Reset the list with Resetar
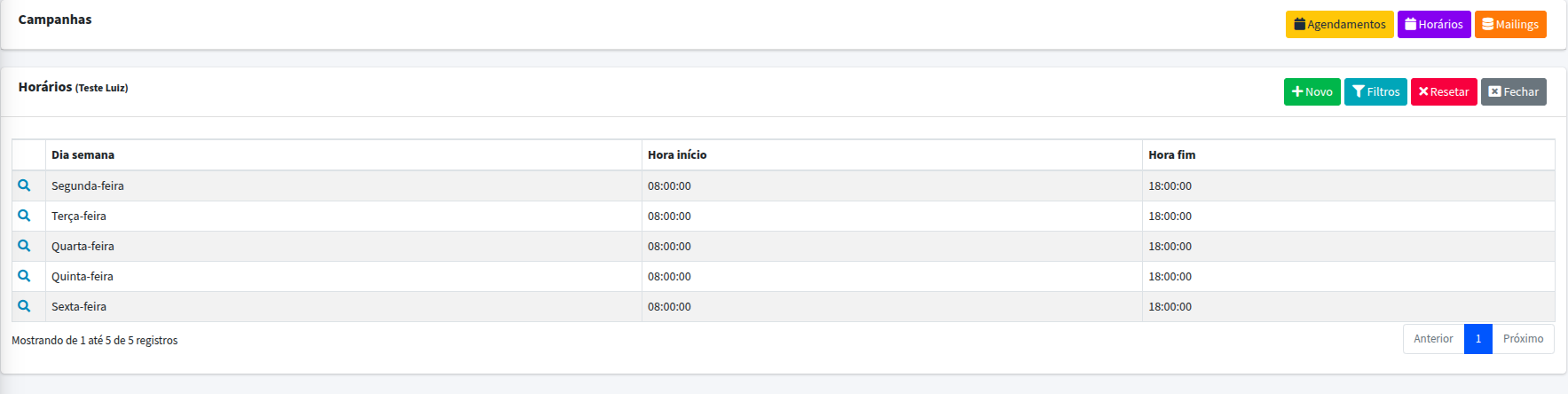Screen dimensions: 1568x394 coord(1443,91)
